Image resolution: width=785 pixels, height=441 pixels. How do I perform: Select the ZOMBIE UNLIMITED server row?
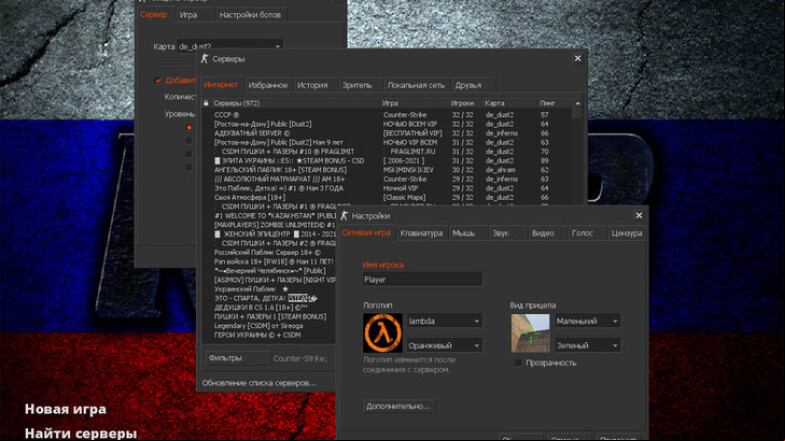pos(269,225)
